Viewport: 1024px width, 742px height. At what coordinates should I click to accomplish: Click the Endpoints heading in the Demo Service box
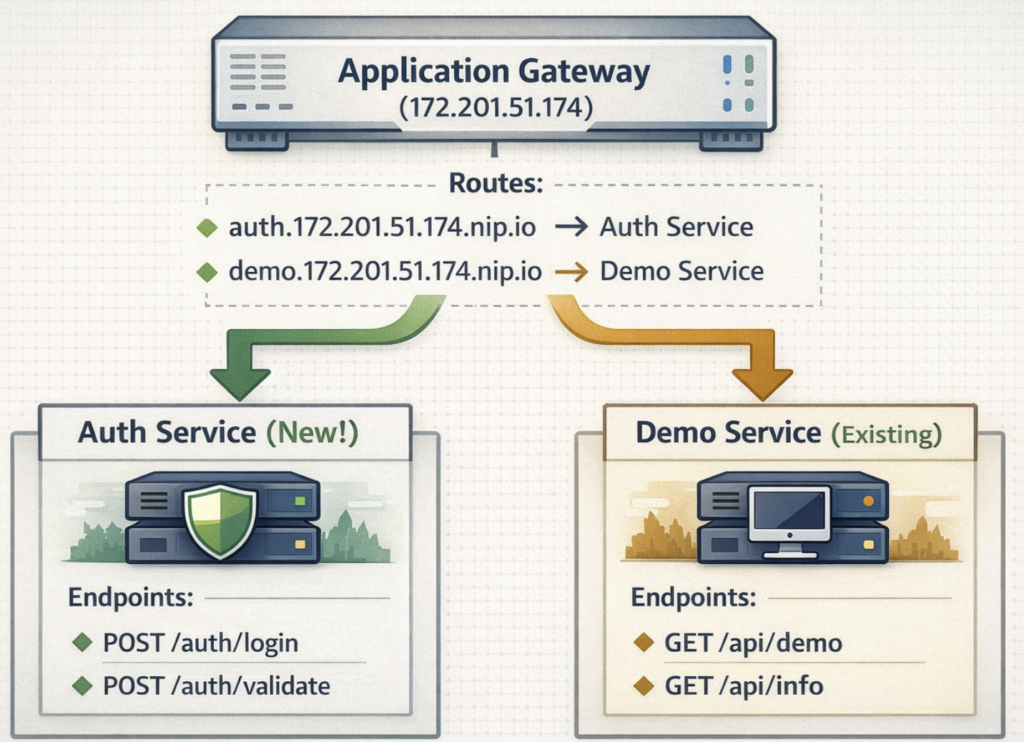pyautogui.click(x=692, y=598)
